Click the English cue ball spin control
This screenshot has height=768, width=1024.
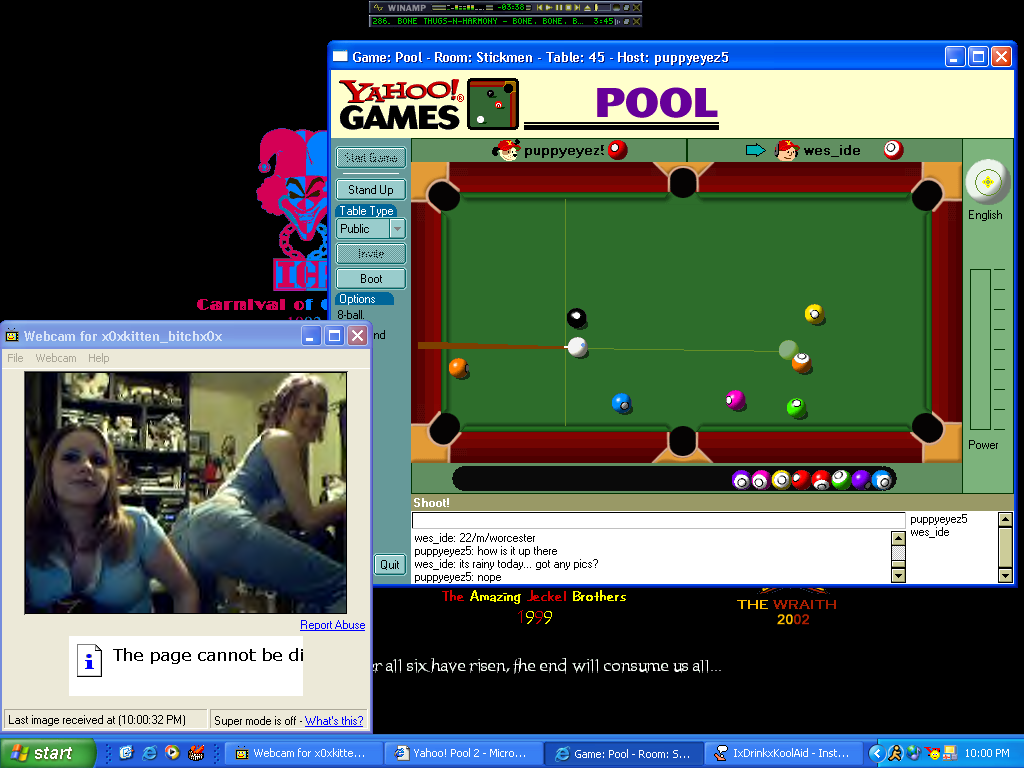(x=986, y=182)
